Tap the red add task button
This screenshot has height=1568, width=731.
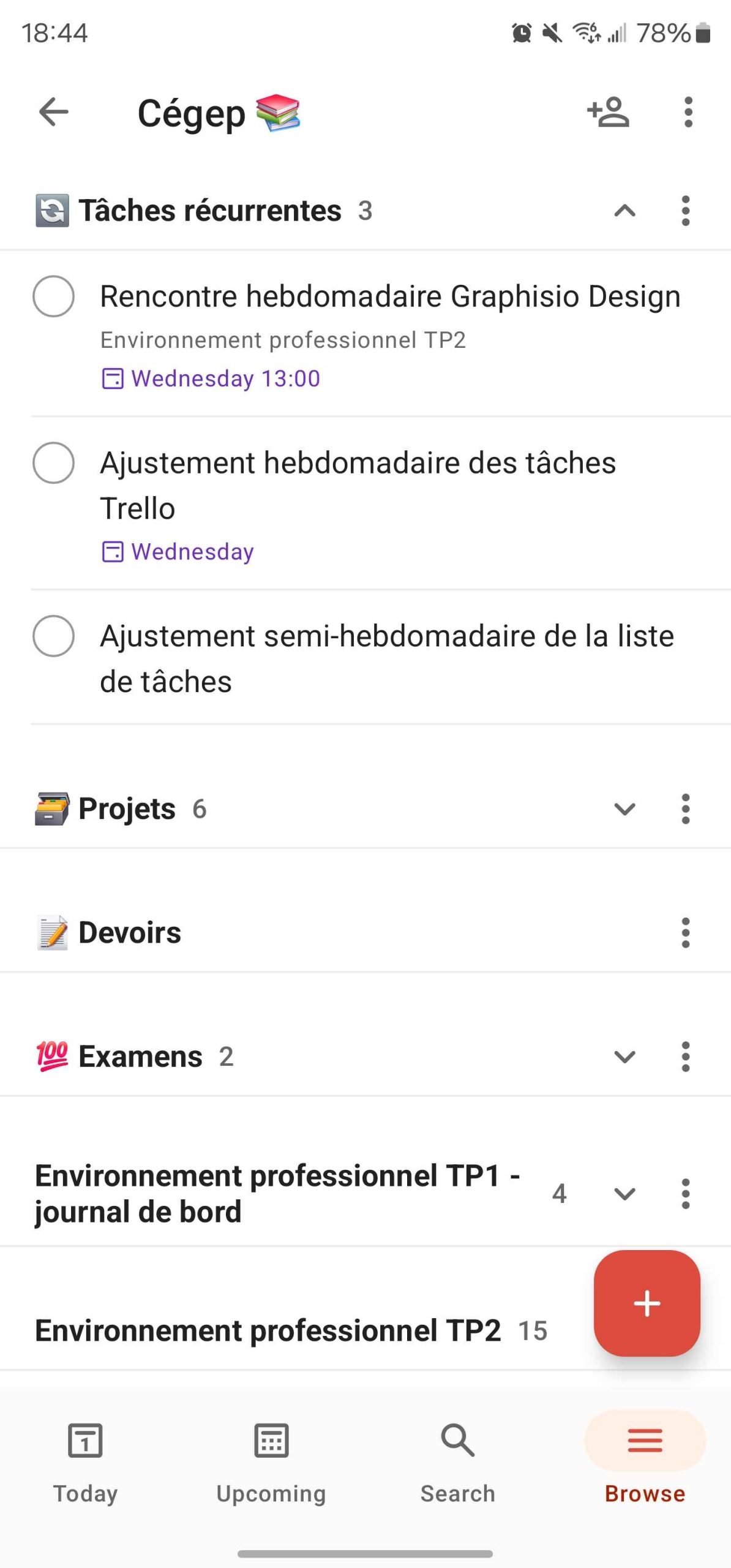coord(647,1303)
